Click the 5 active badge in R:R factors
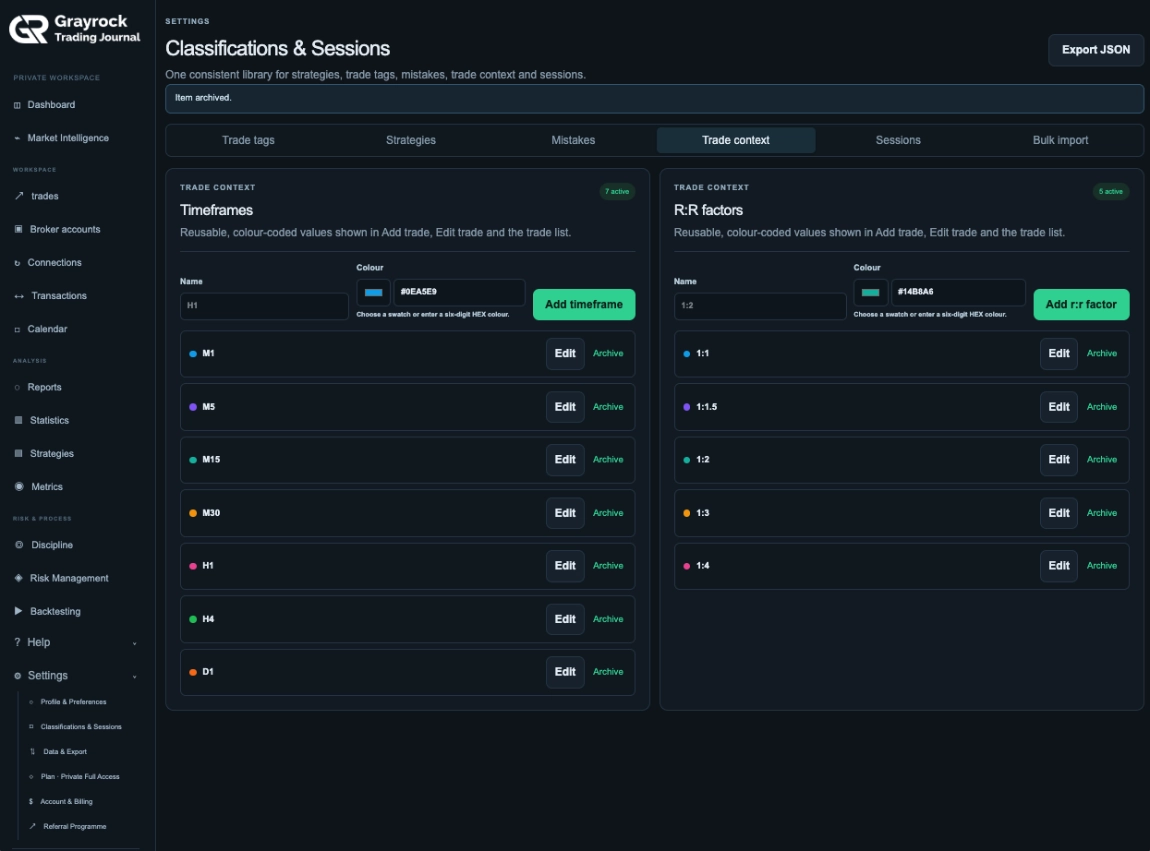Image resolution: width=1150 pixels, height=851 pixels. click(x=1110, y=191)
